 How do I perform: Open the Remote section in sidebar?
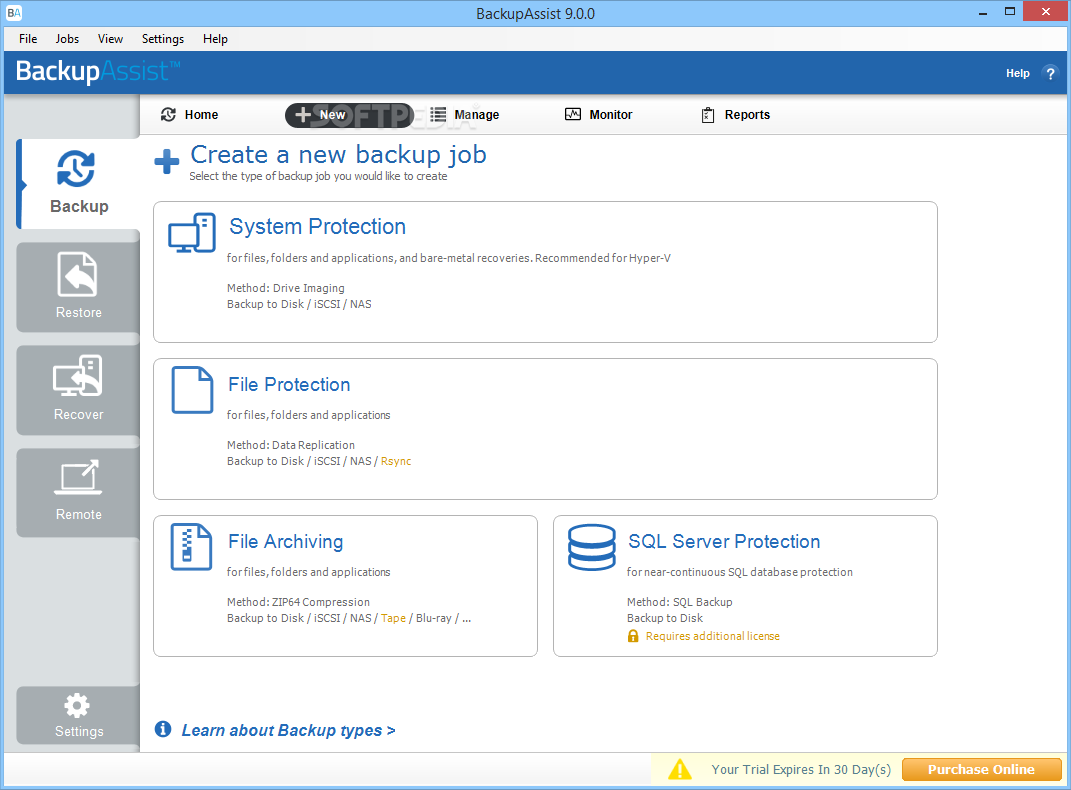point(79,492)
